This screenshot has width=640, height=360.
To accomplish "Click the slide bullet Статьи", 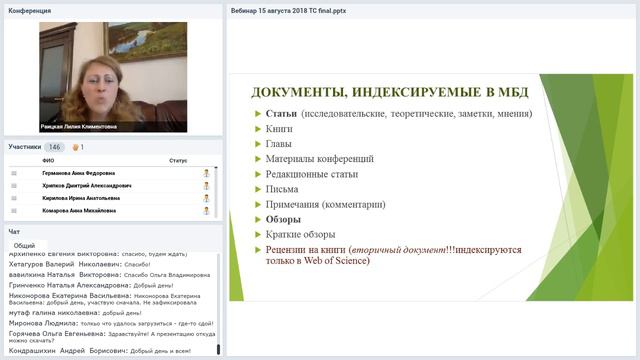I will click(x=399, y=114).
